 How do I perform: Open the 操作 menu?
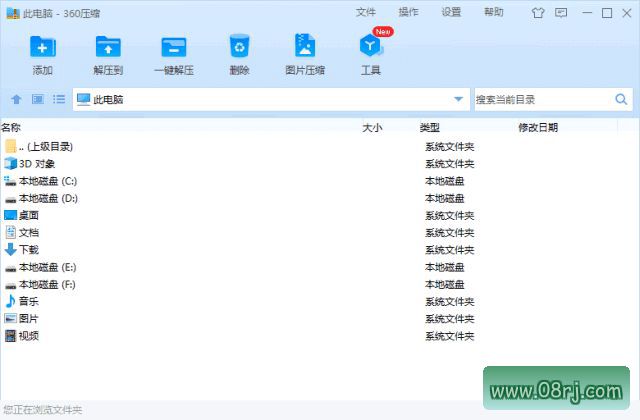(x=408, y=12)
